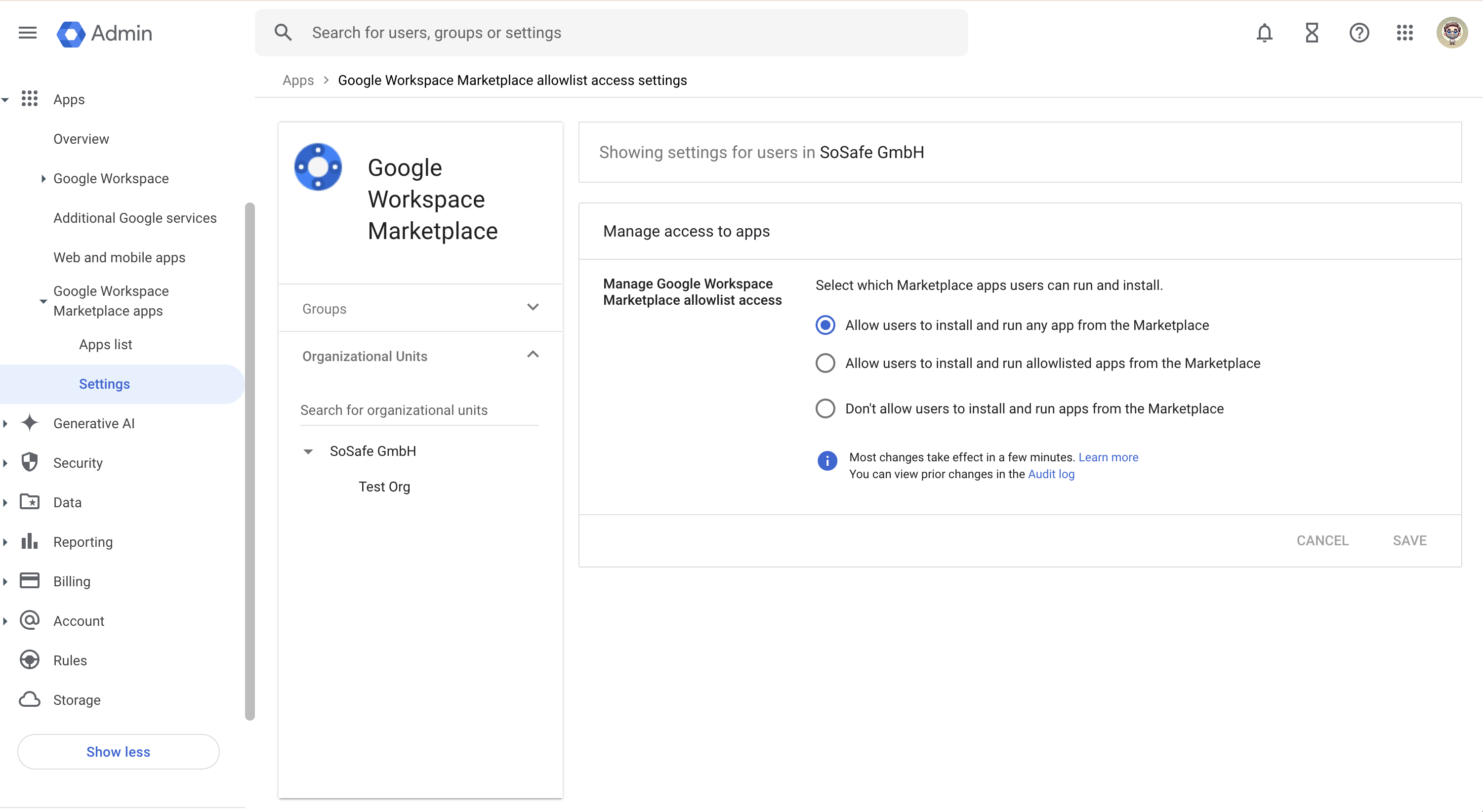
Task: Click the hourglass tasks icon
Action: coord(1312,33)
